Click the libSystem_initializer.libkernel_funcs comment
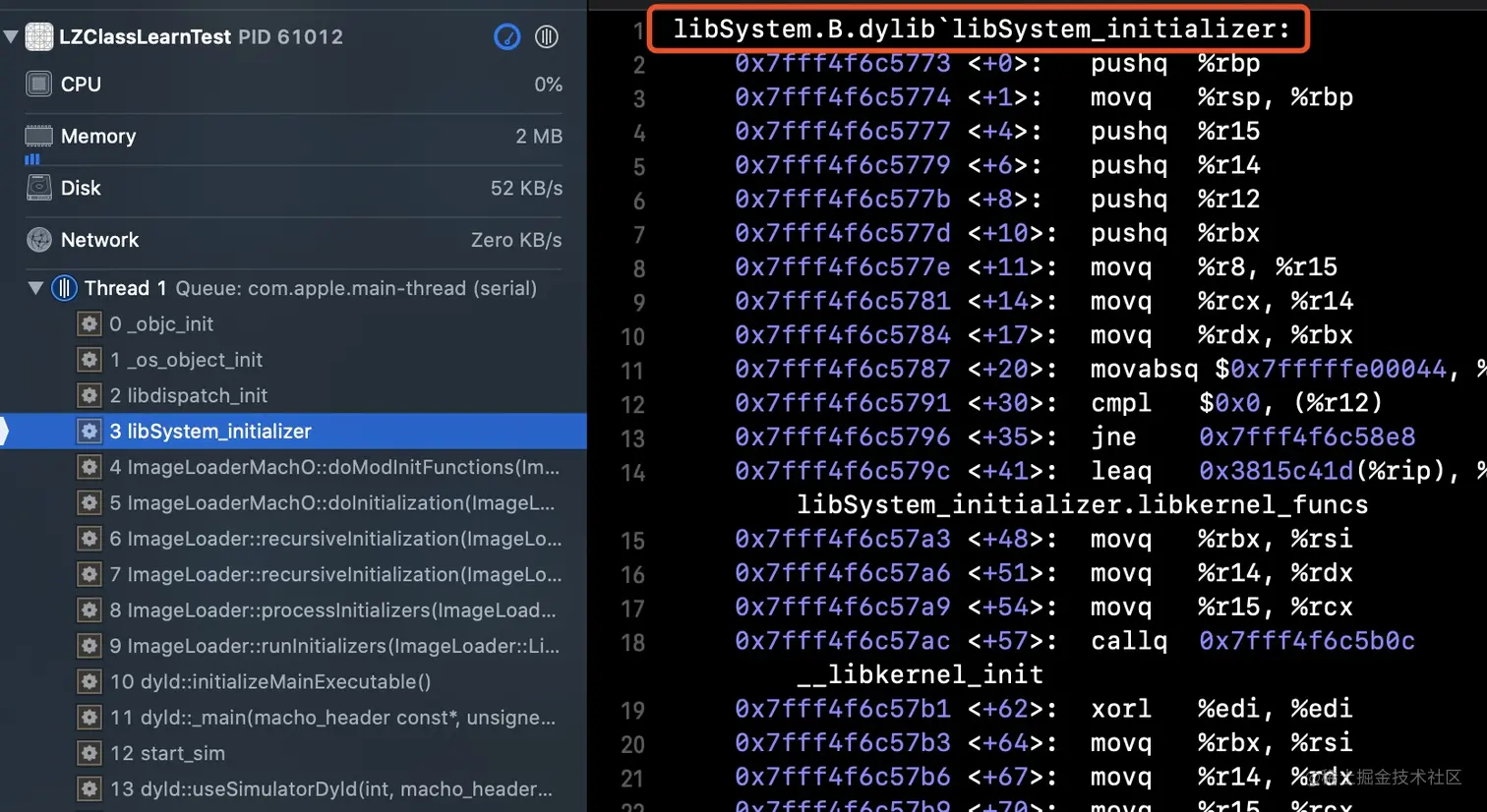 1082,505
